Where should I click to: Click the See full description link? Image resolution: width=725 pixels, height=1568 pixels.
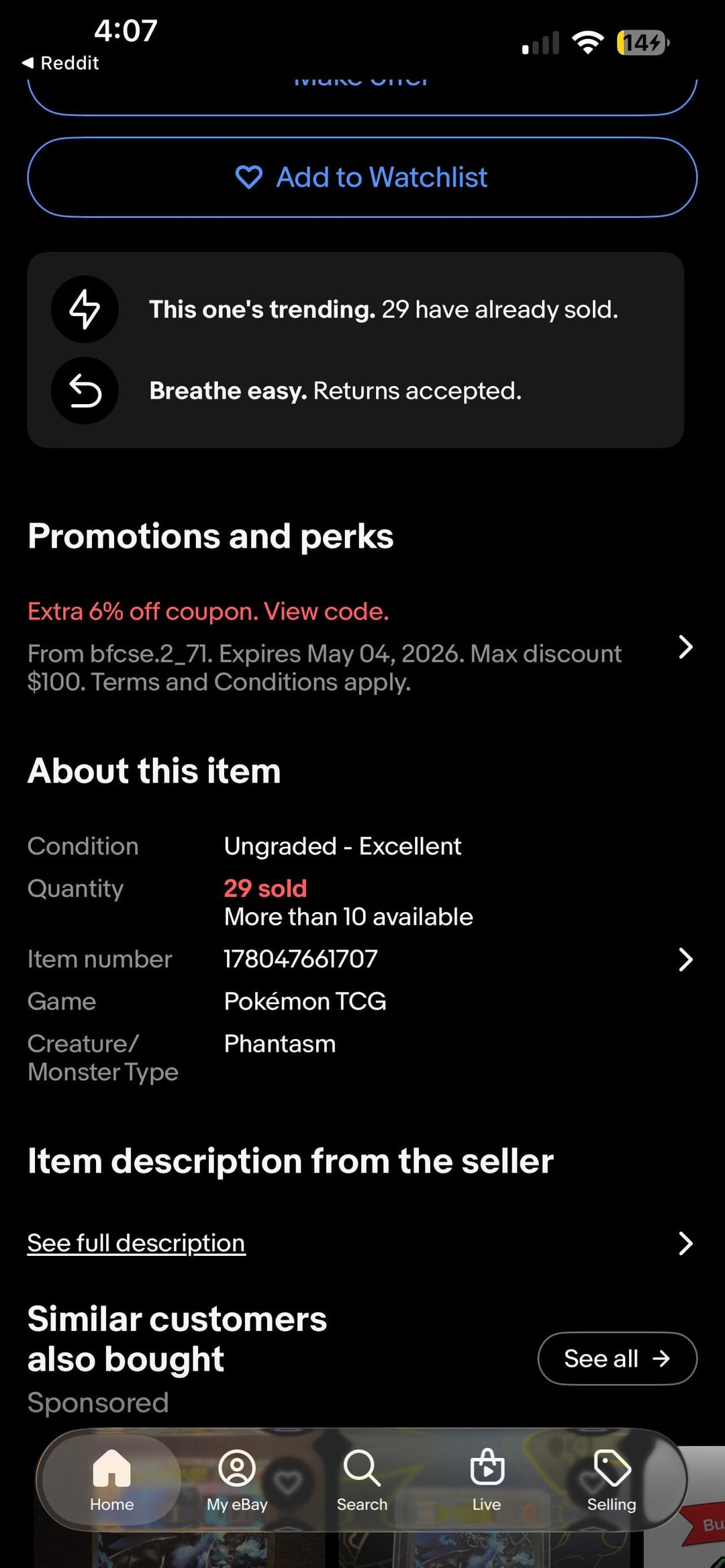[x=136, y=1243]
